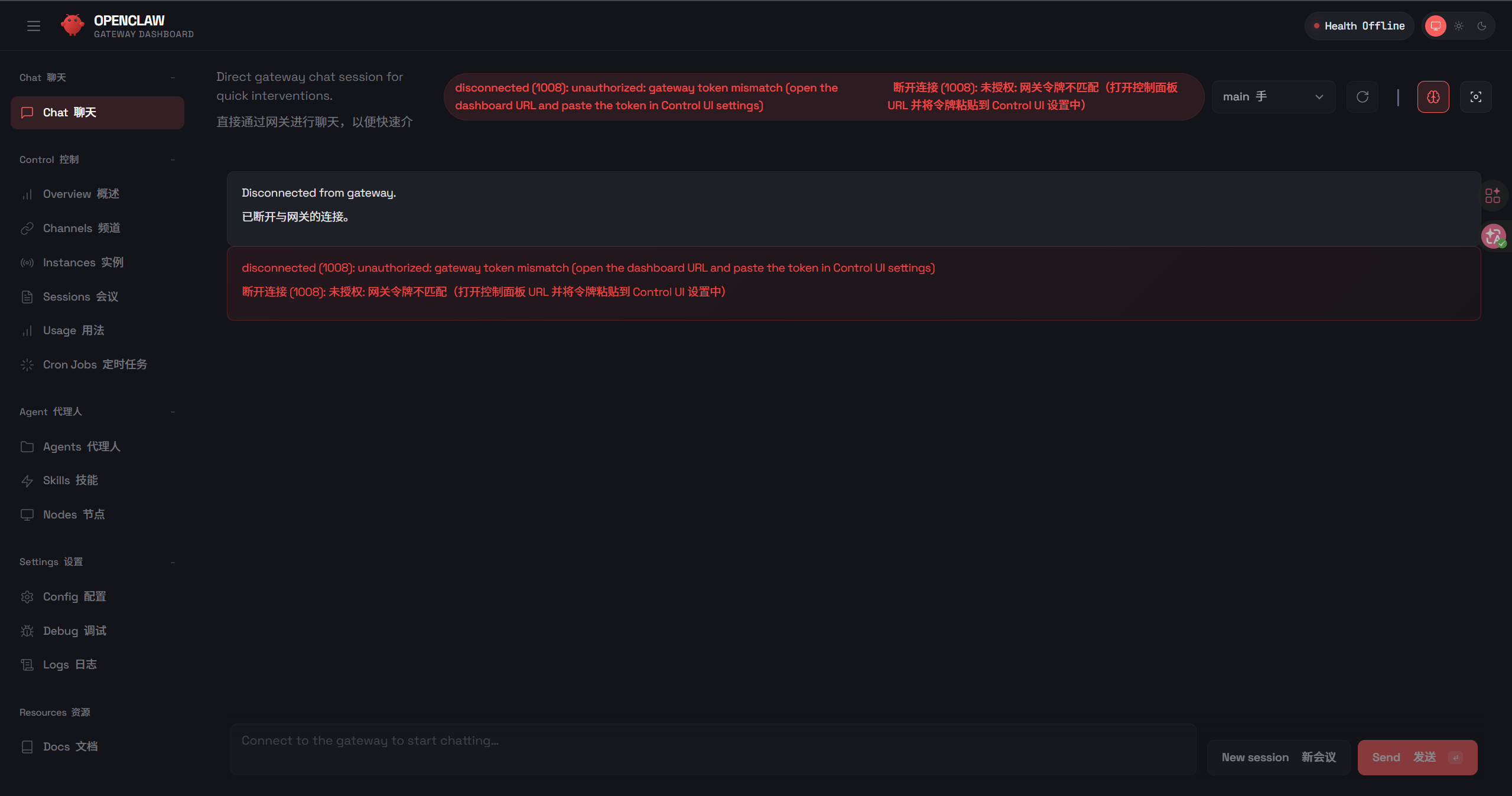This screenshot has width=1512, height=796.
Task: Click the OpenClaw lobster logo
Action: (x=73, y=25)
